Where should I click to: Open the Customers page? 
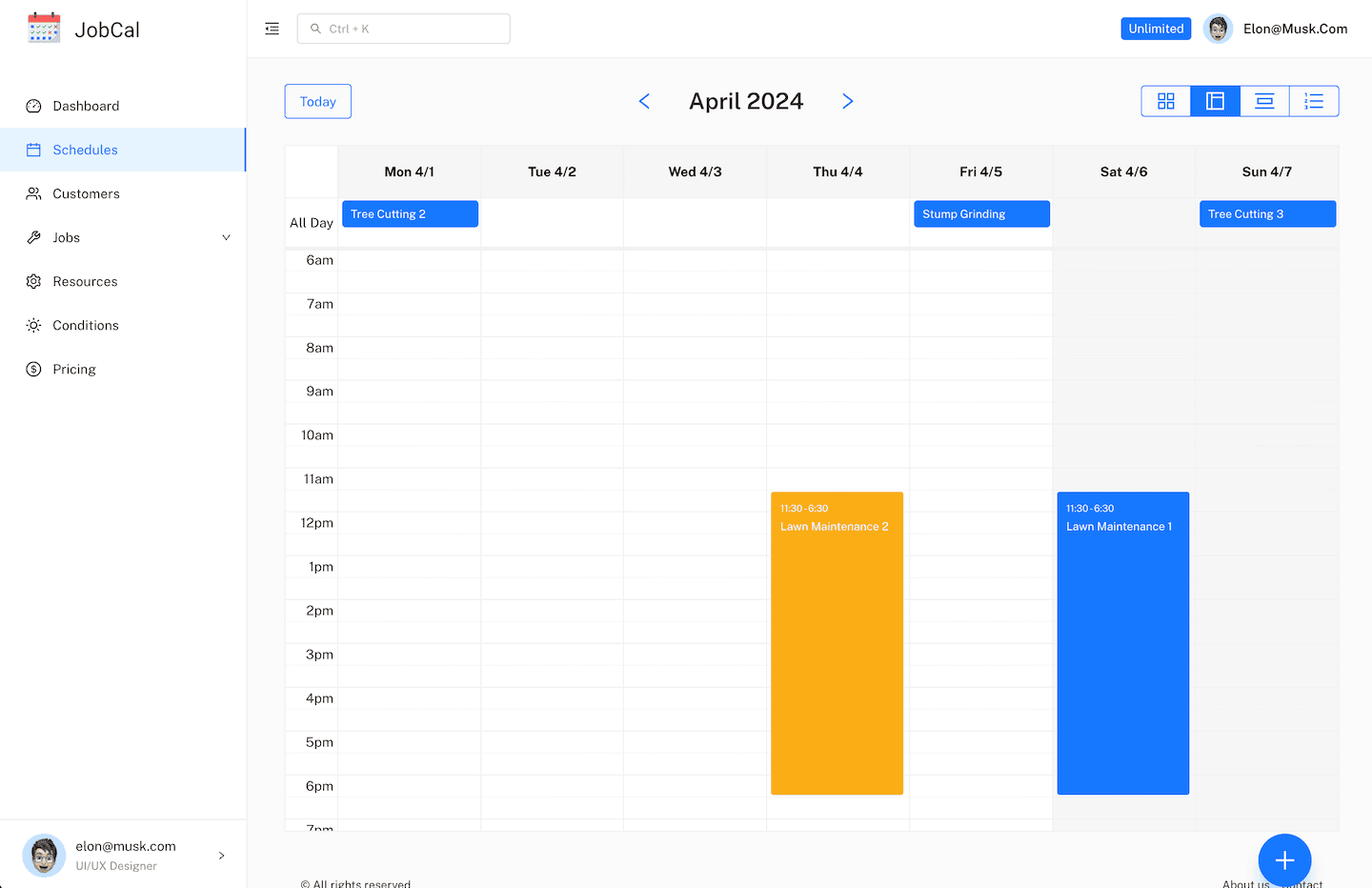86,193
